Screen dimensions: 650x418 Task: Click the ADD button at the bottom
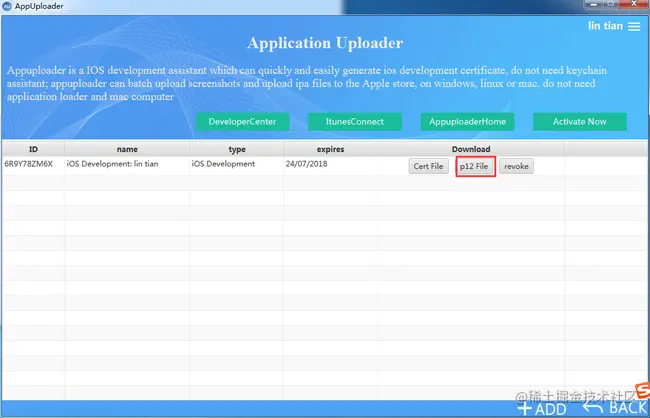(542, 408)
